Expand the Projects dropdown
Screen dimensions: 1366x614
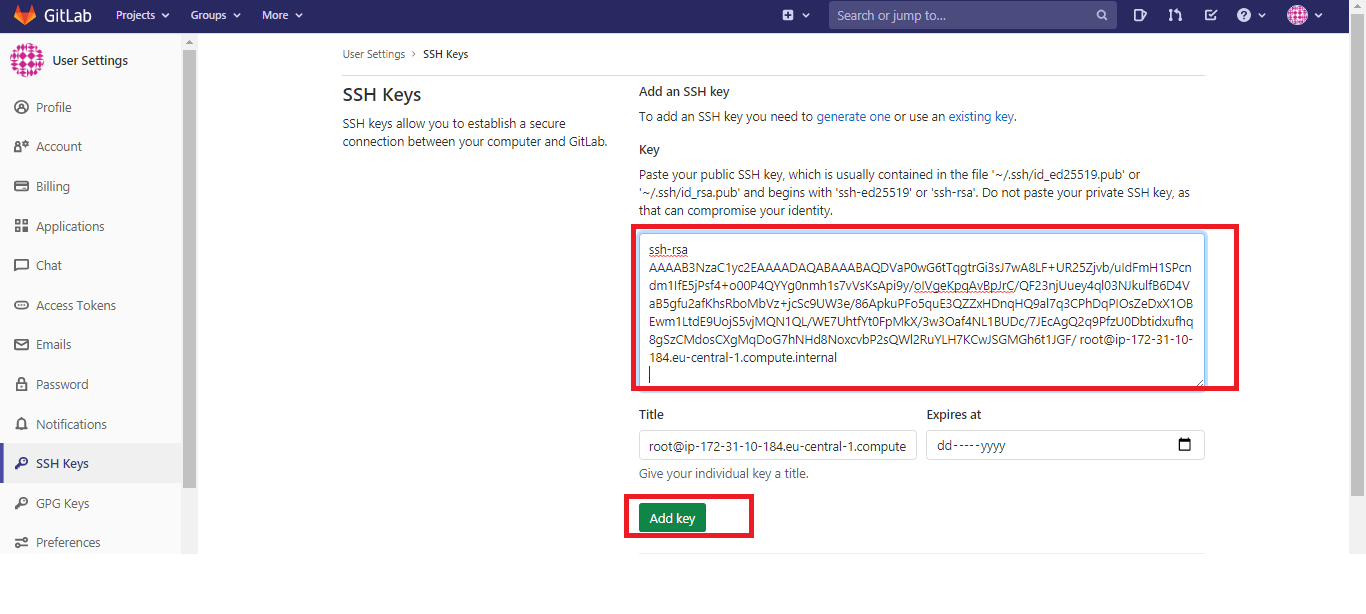click(x=142, y=15)
